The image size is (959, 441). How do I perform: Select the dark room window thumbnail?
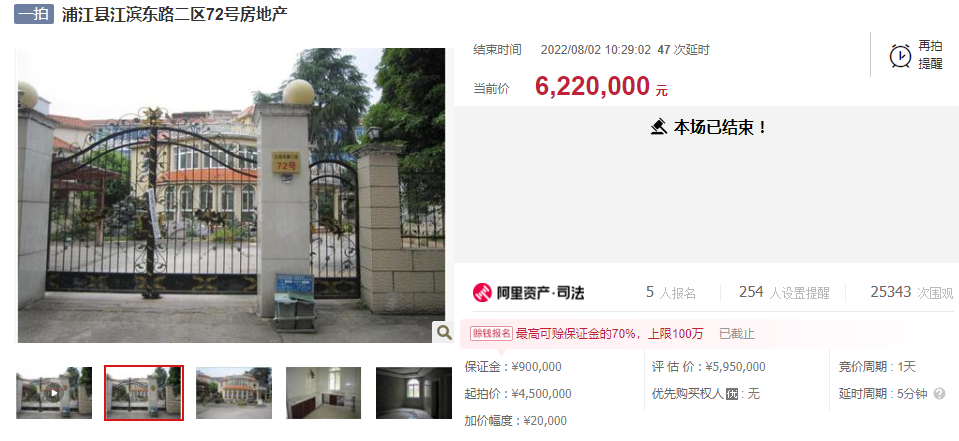coord(413,393)
